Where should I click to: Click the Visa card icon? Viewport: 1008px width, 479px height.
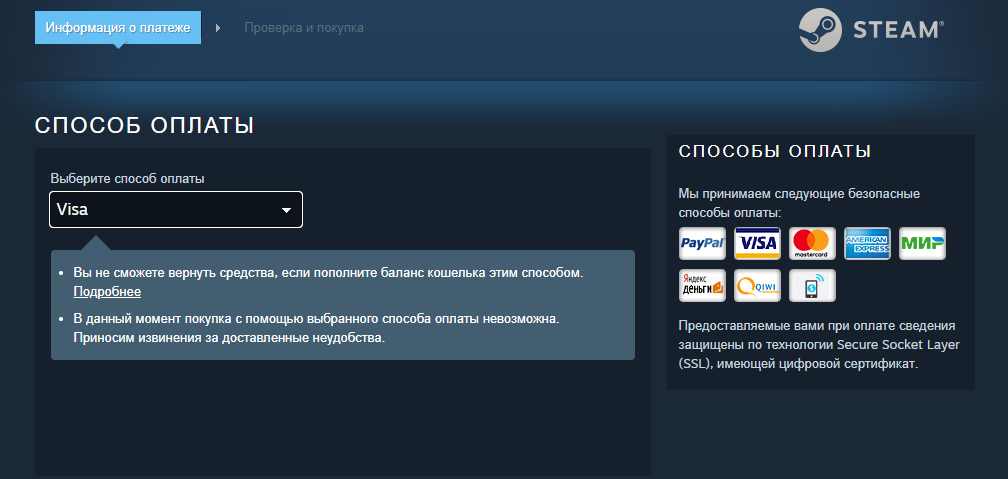click(757, 243)
